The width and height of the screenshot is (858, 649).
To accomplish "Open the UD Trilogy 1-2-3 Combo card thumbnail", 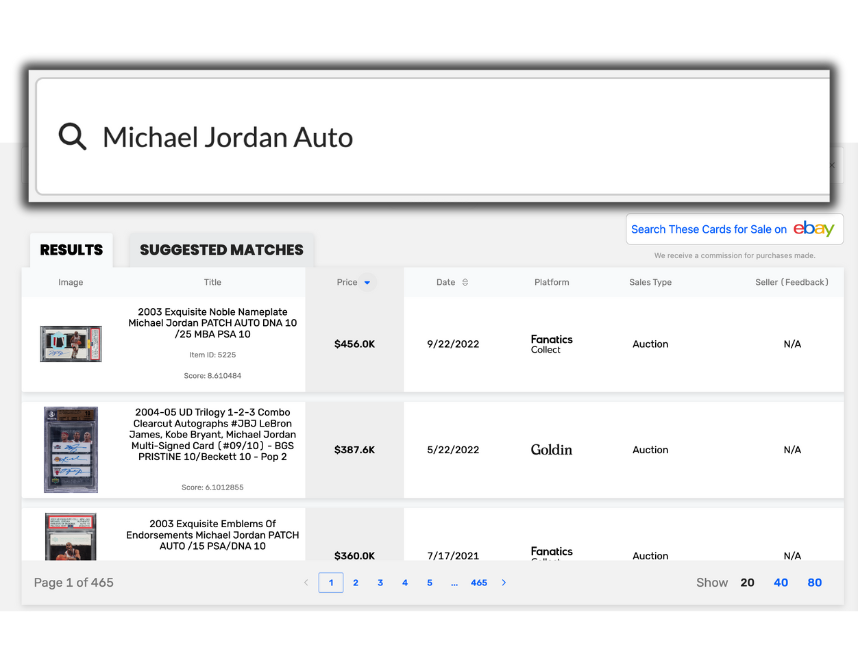I will click(71, 449).
